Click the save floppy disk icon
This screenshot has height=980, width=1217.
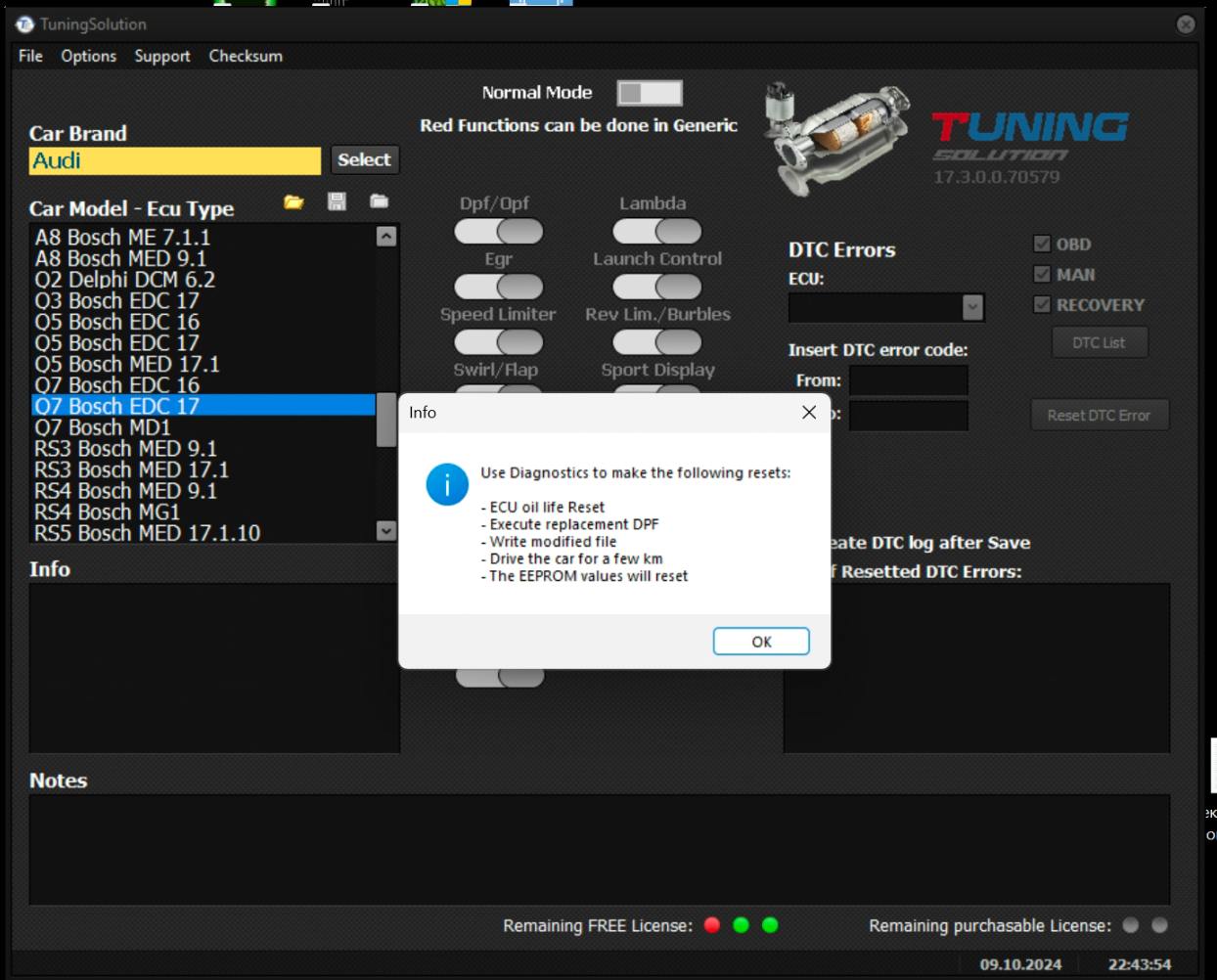(x=337, y=201)
